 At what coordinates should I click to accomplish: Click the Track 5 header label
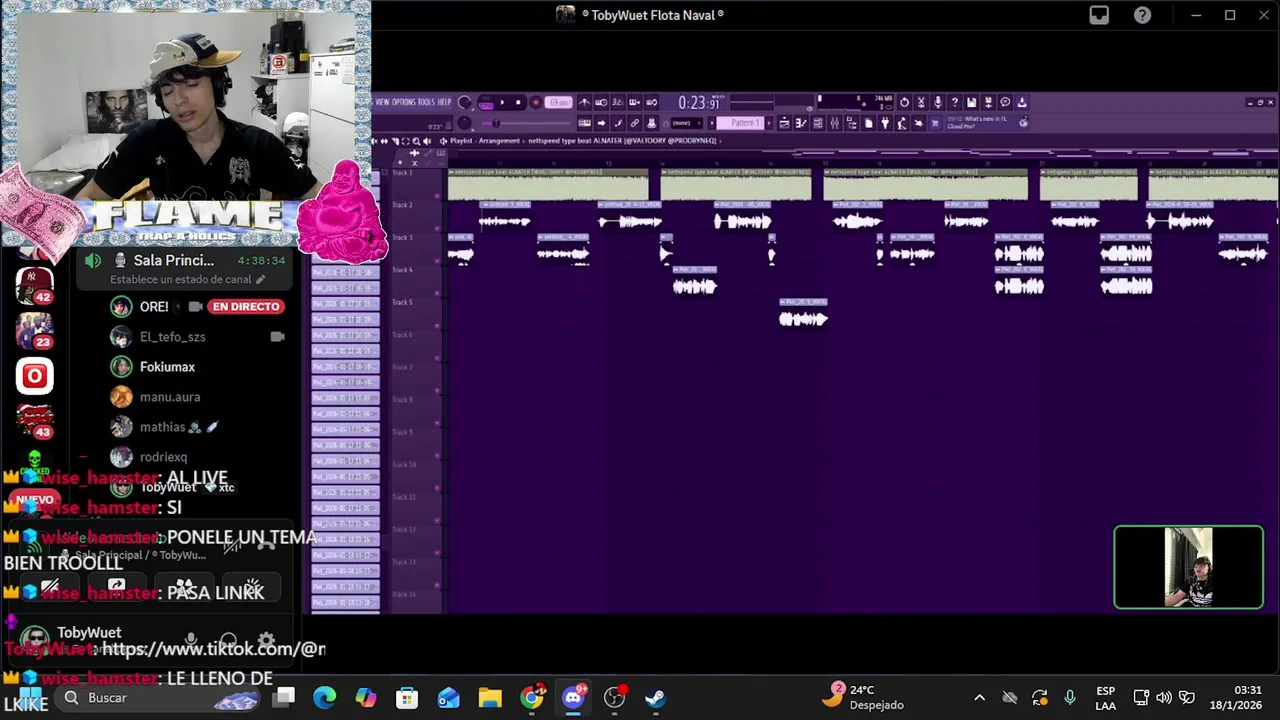click(402, 302)
